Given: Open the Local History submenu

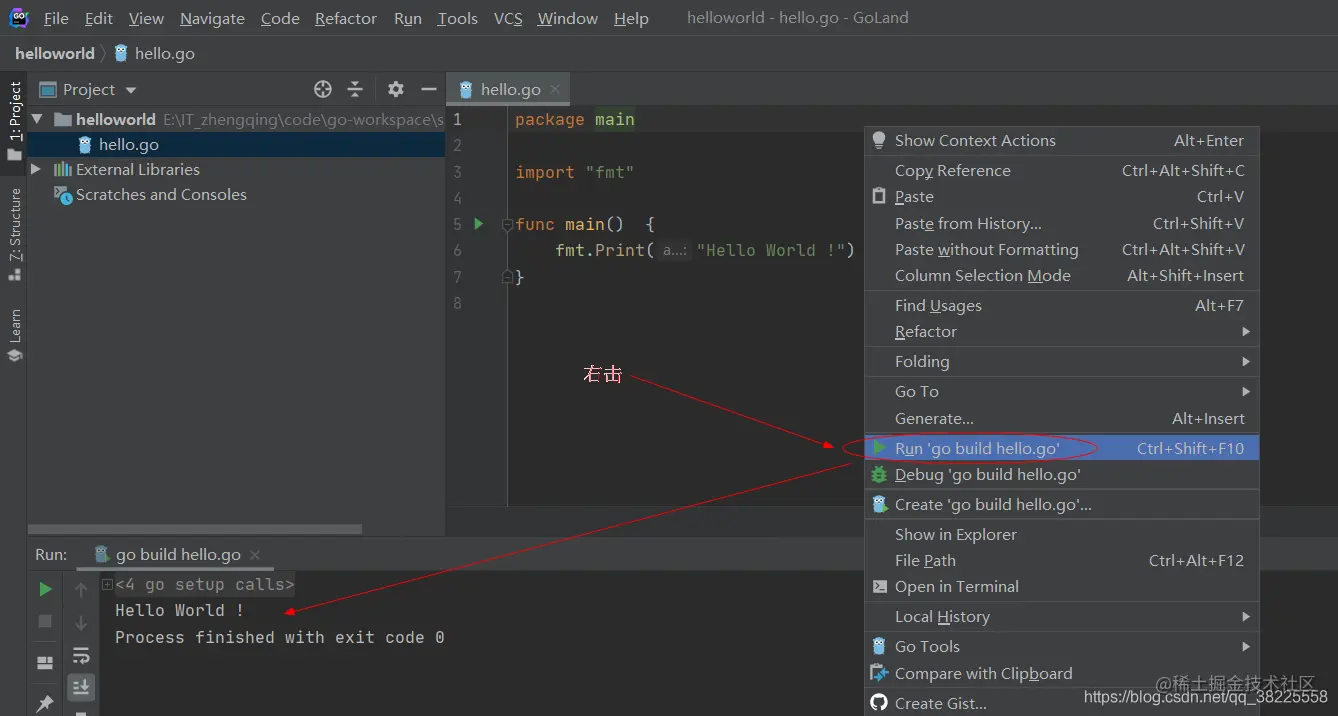Looking at the screenshot, I should tap(1061, 616).
